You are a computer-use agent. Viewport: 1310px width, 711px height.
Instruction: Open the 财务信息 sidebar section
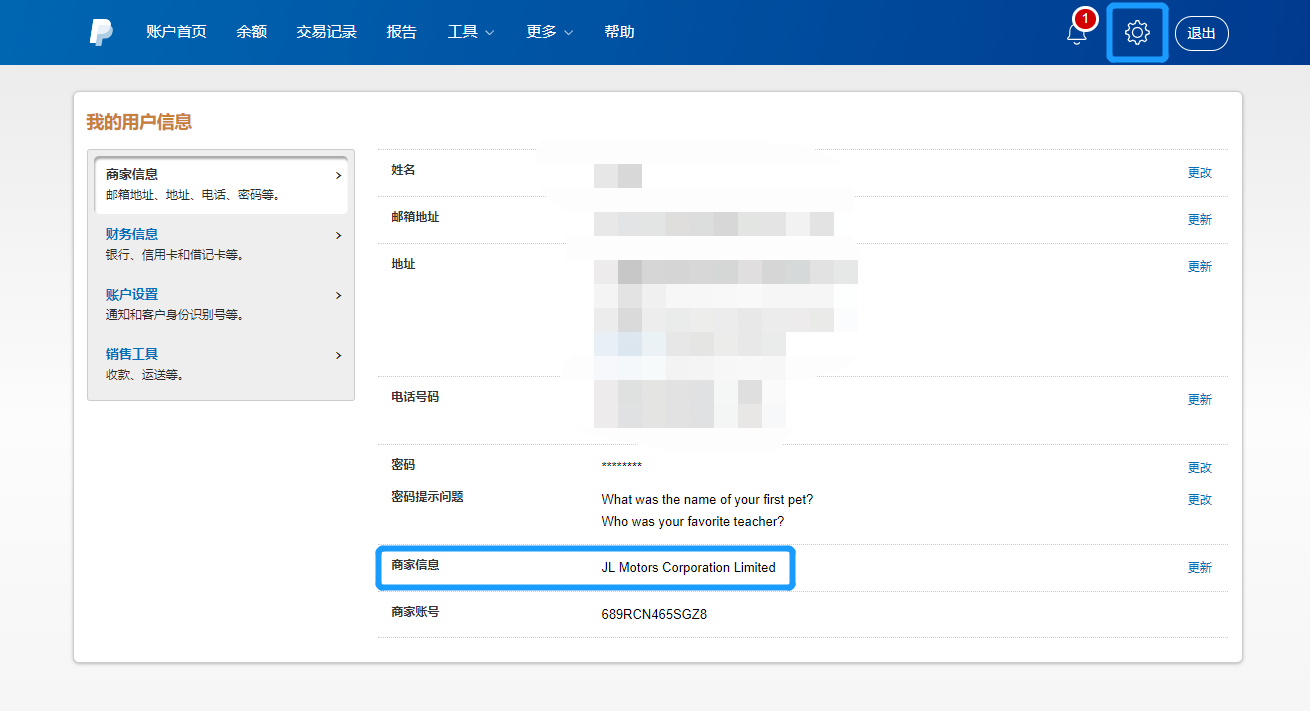[222, 244]
